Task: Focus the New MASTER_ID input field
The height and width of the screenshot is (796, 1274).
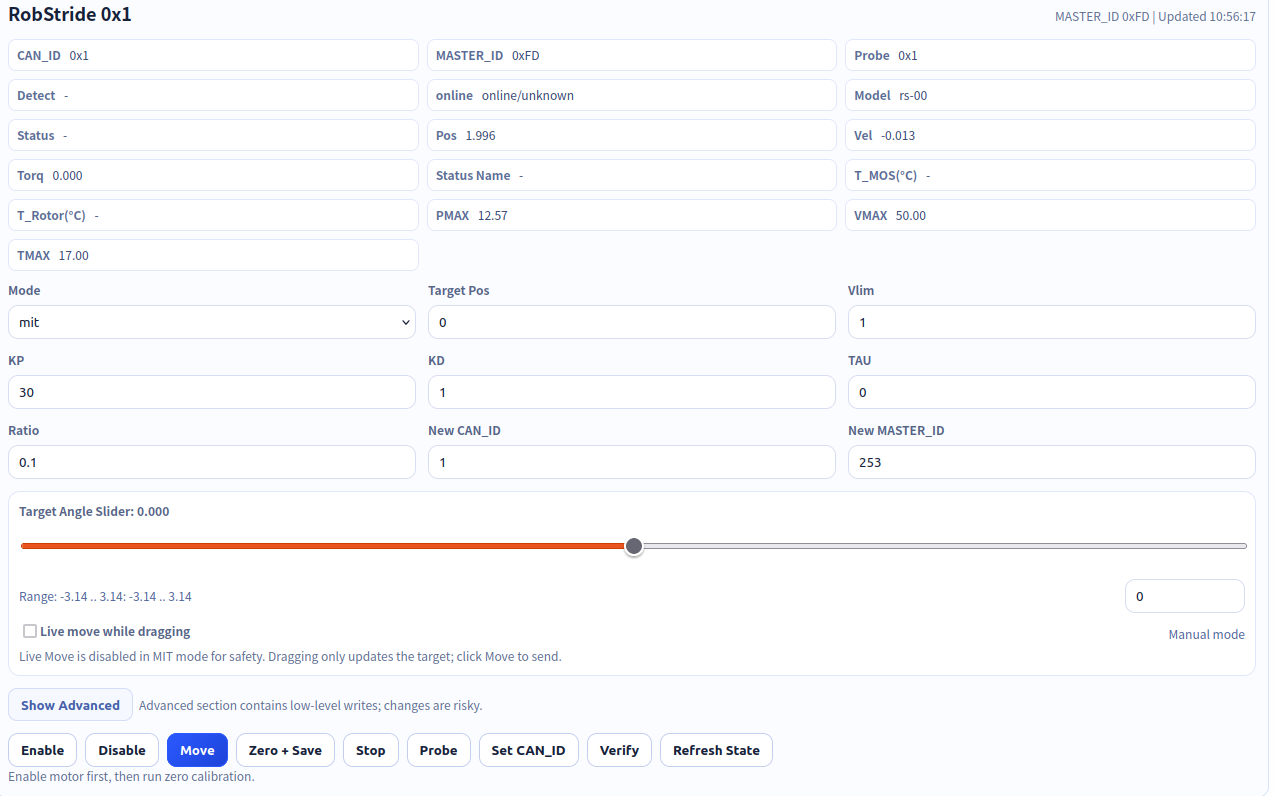Action: [x=1052, y=462]
